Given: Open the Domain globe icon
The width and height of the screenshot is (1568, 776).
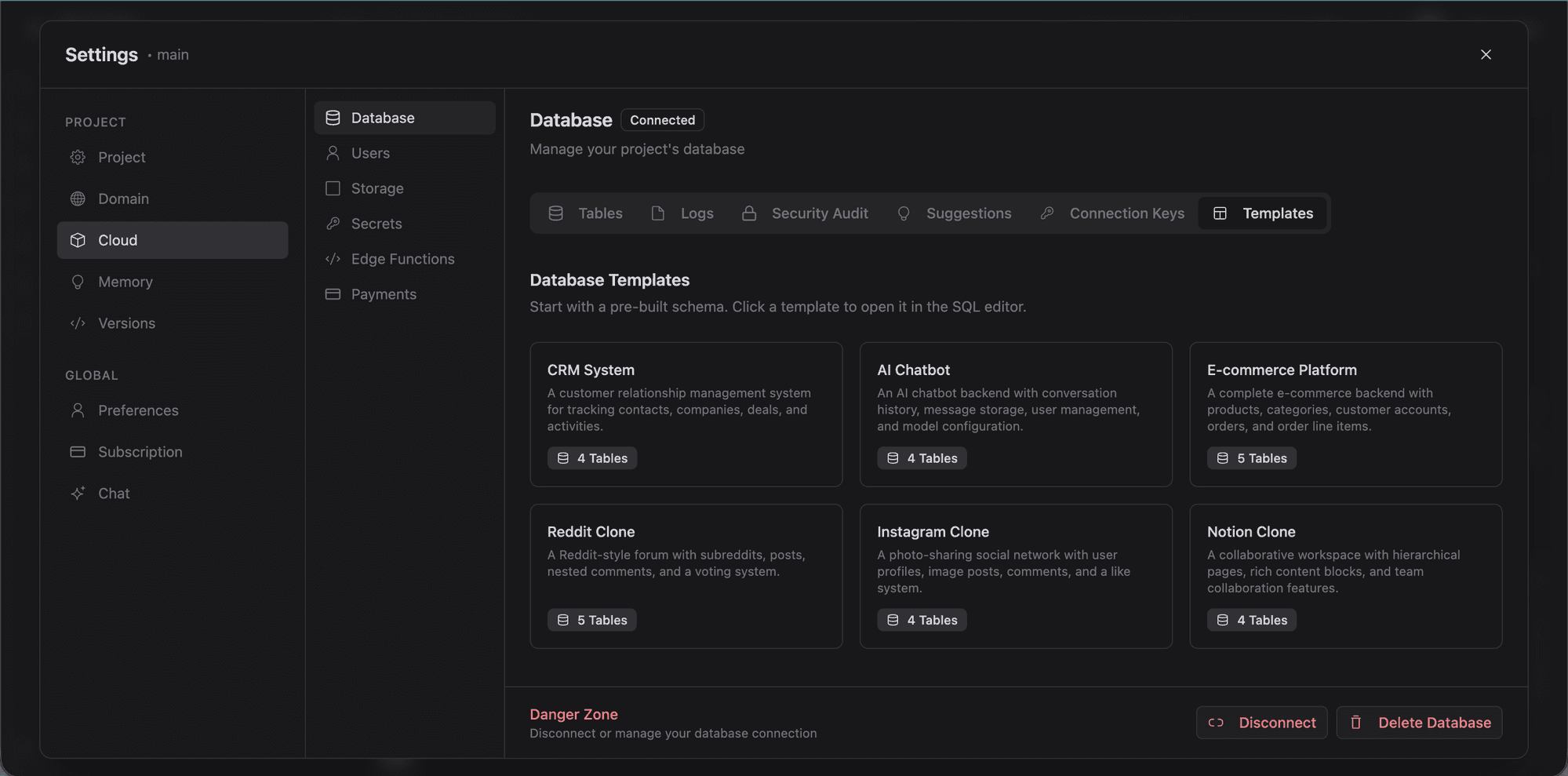Looking at the screenshot, I should (x=78, y=199).
